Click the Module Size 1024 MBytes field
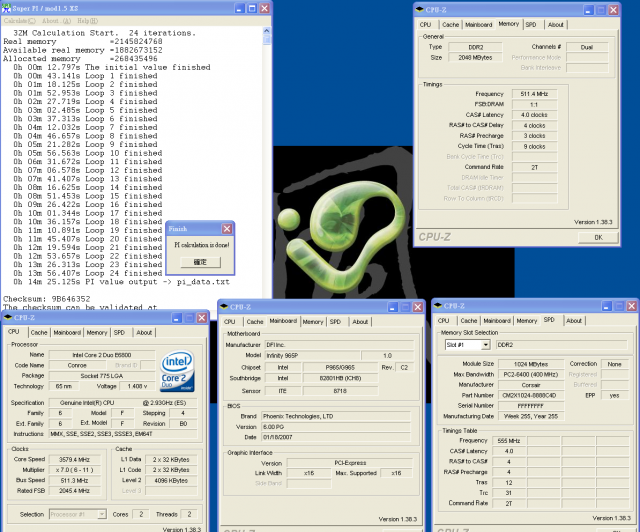 coord(531,364)
